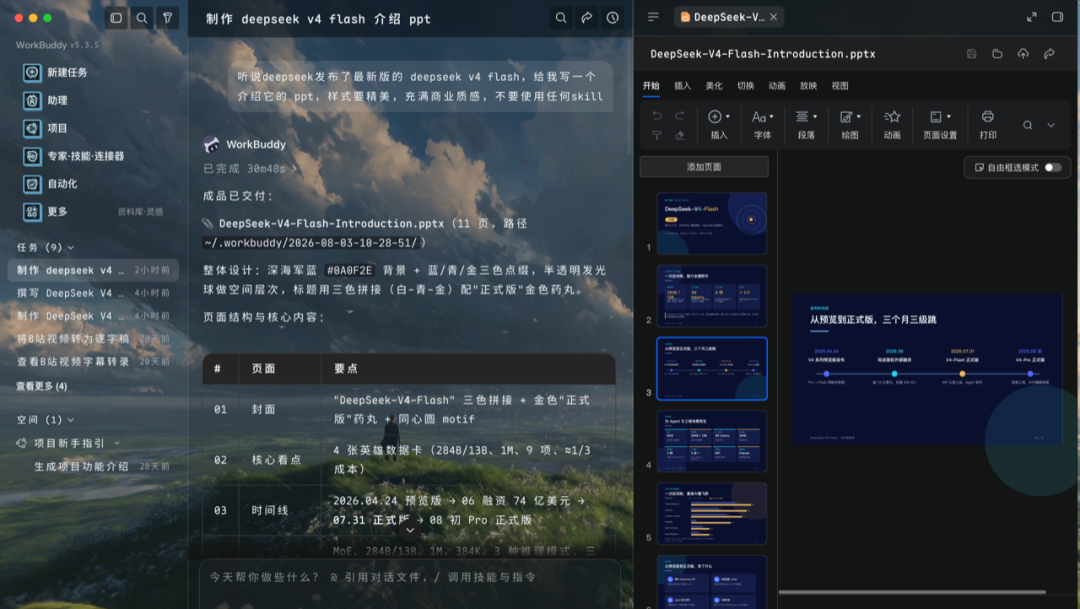Open the 插入 toolbar dropdown
This screenshot has height=609, width=1080.
click(718, 125)
